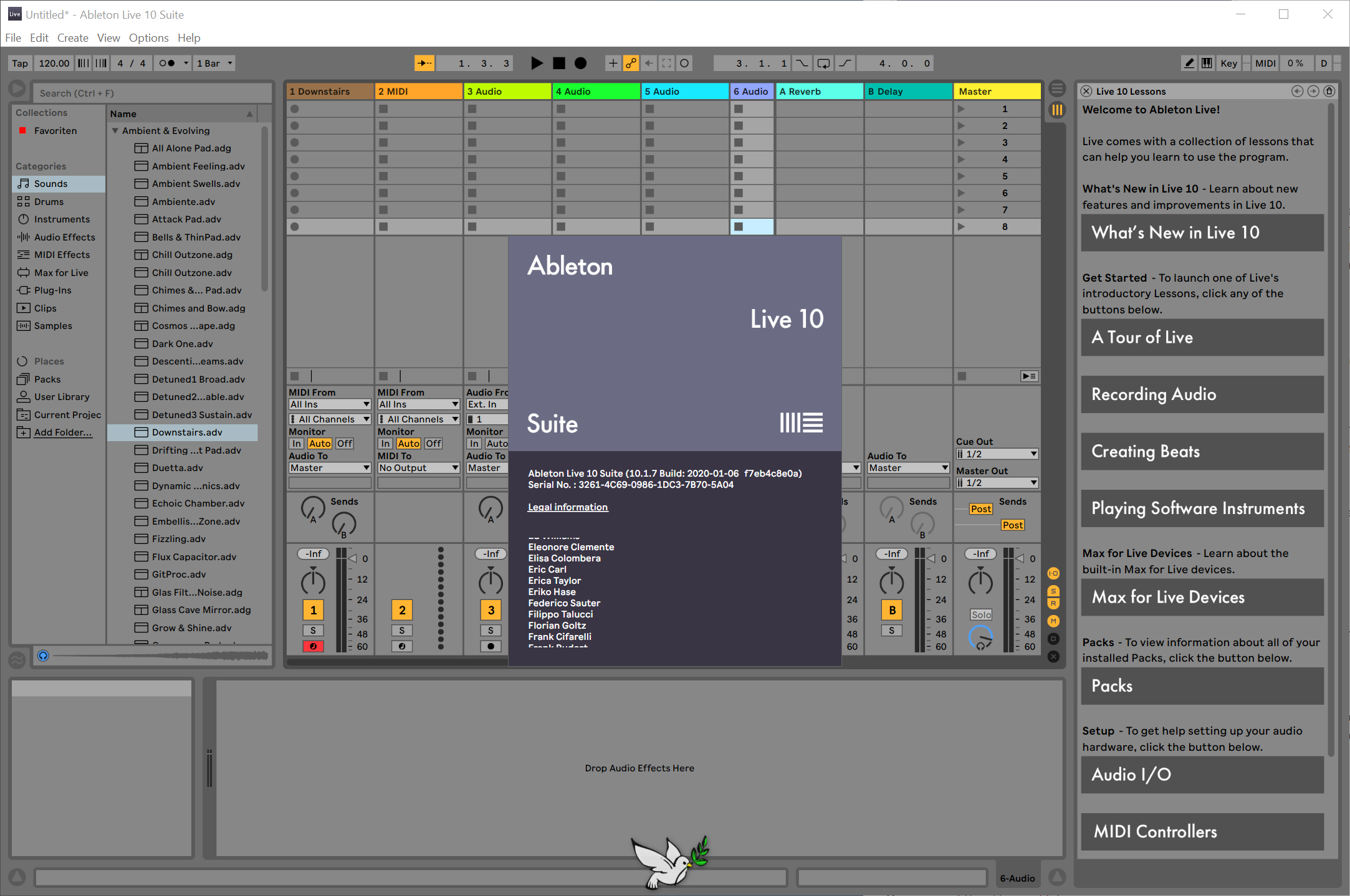The height and width of the screenshot is (896, 1350).
Task: Set track 1 monitor to In
Action: pos(297,443)
